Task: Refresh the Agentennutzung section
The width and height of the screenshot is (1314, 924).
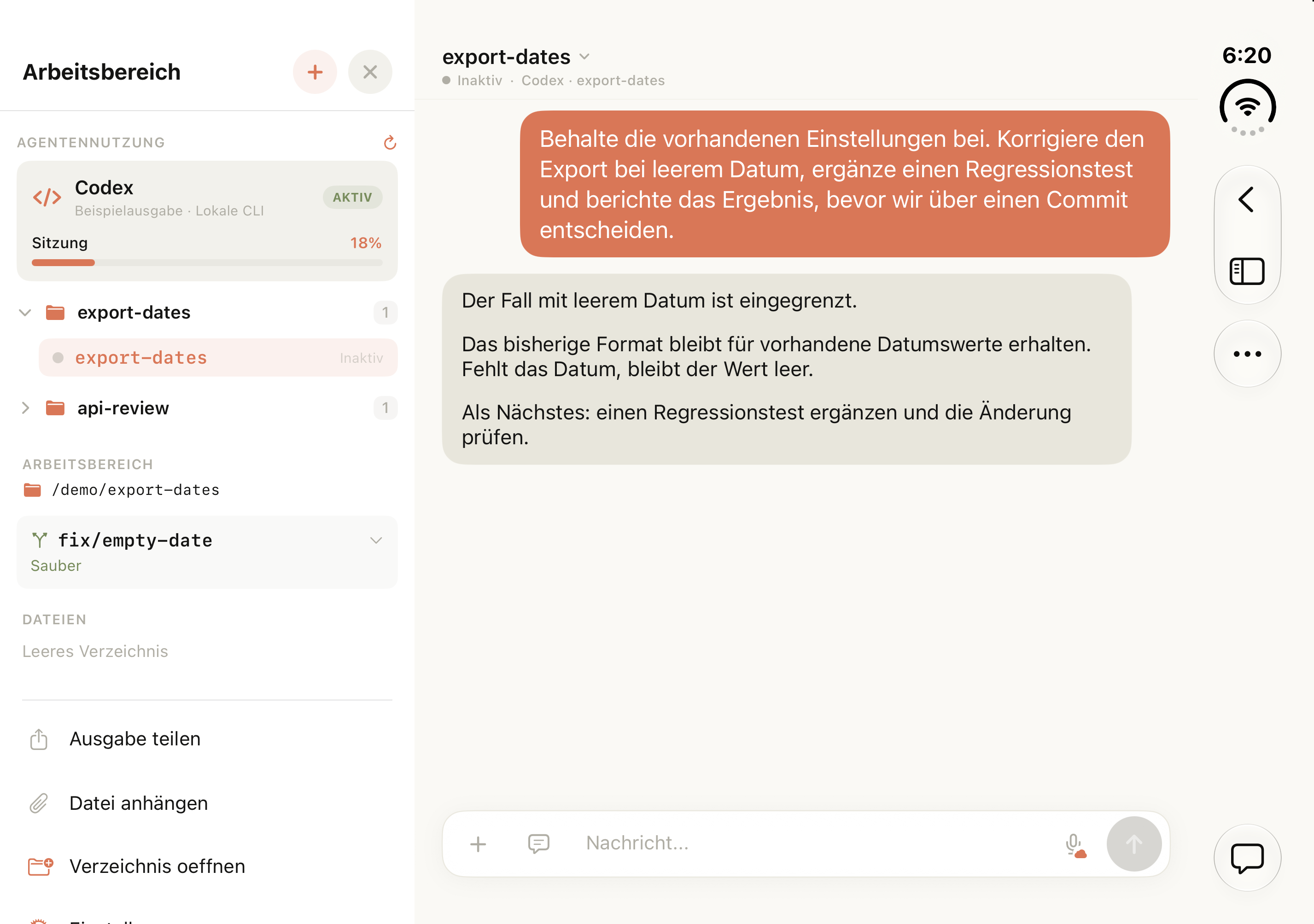Action: pos(390,142)
